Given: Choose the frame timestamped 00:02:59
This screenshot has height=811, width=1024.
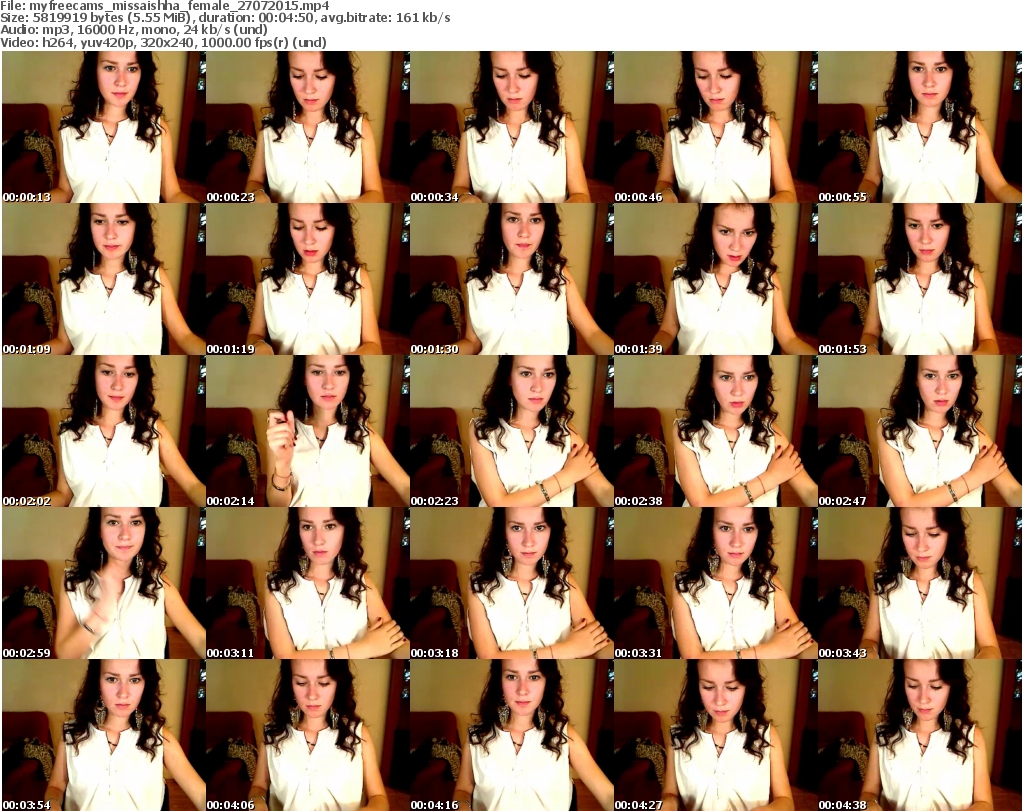Looking at the screenshot, I should (x=104, y=583).
